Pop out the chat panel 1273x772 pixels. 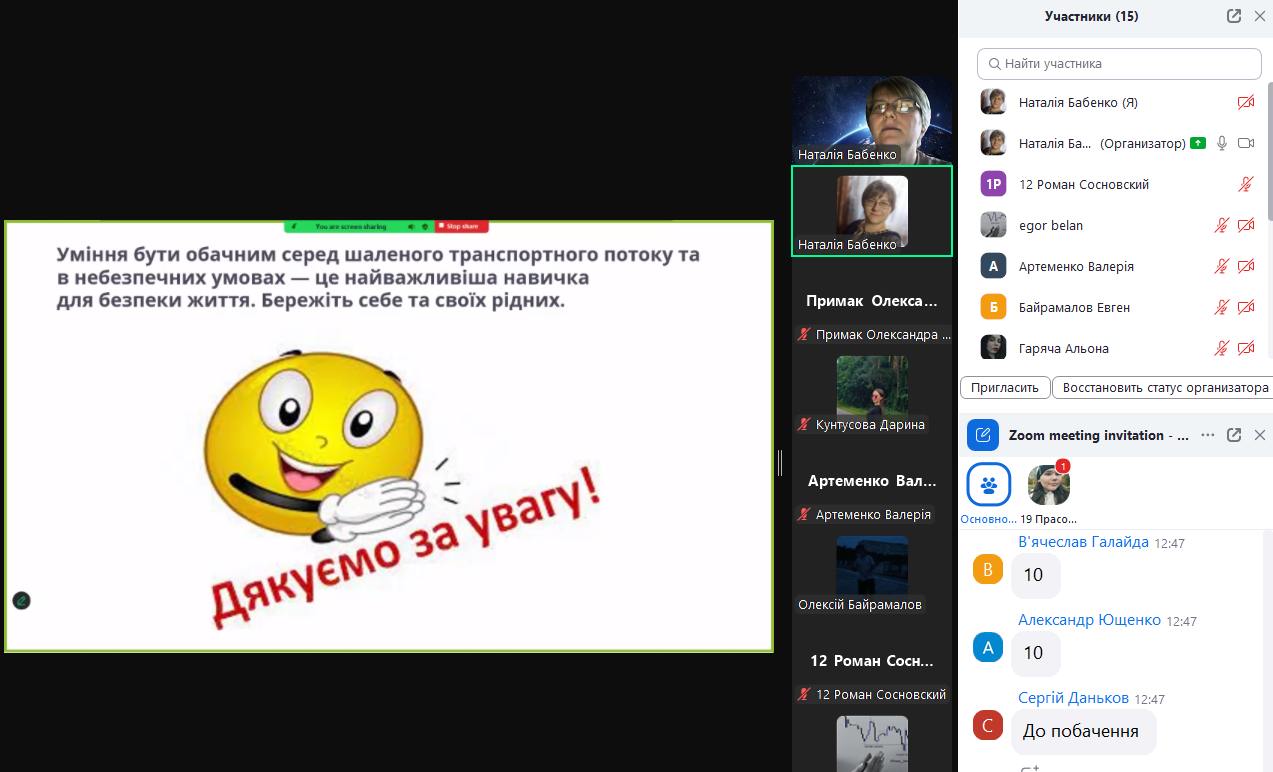point(1234,435)
